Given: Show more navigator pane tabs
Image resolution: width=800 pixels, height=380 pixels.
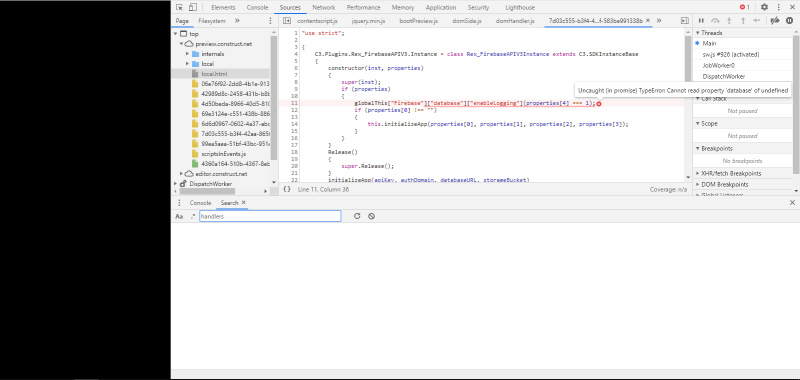Looking at the screenshot, I should 237,21.
